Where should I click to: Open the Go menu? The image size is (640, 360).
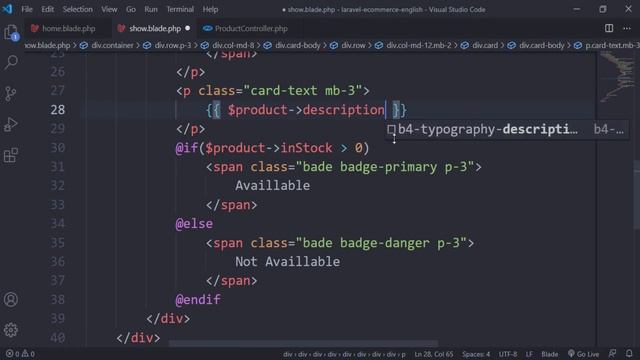131,9
